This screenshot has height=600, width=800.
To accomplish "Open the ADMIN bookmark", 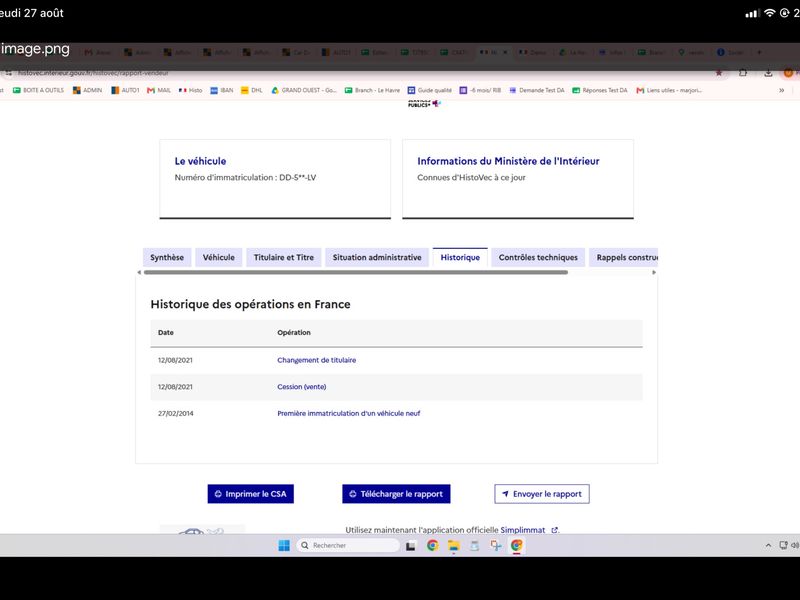I will (x=87, y=90).
